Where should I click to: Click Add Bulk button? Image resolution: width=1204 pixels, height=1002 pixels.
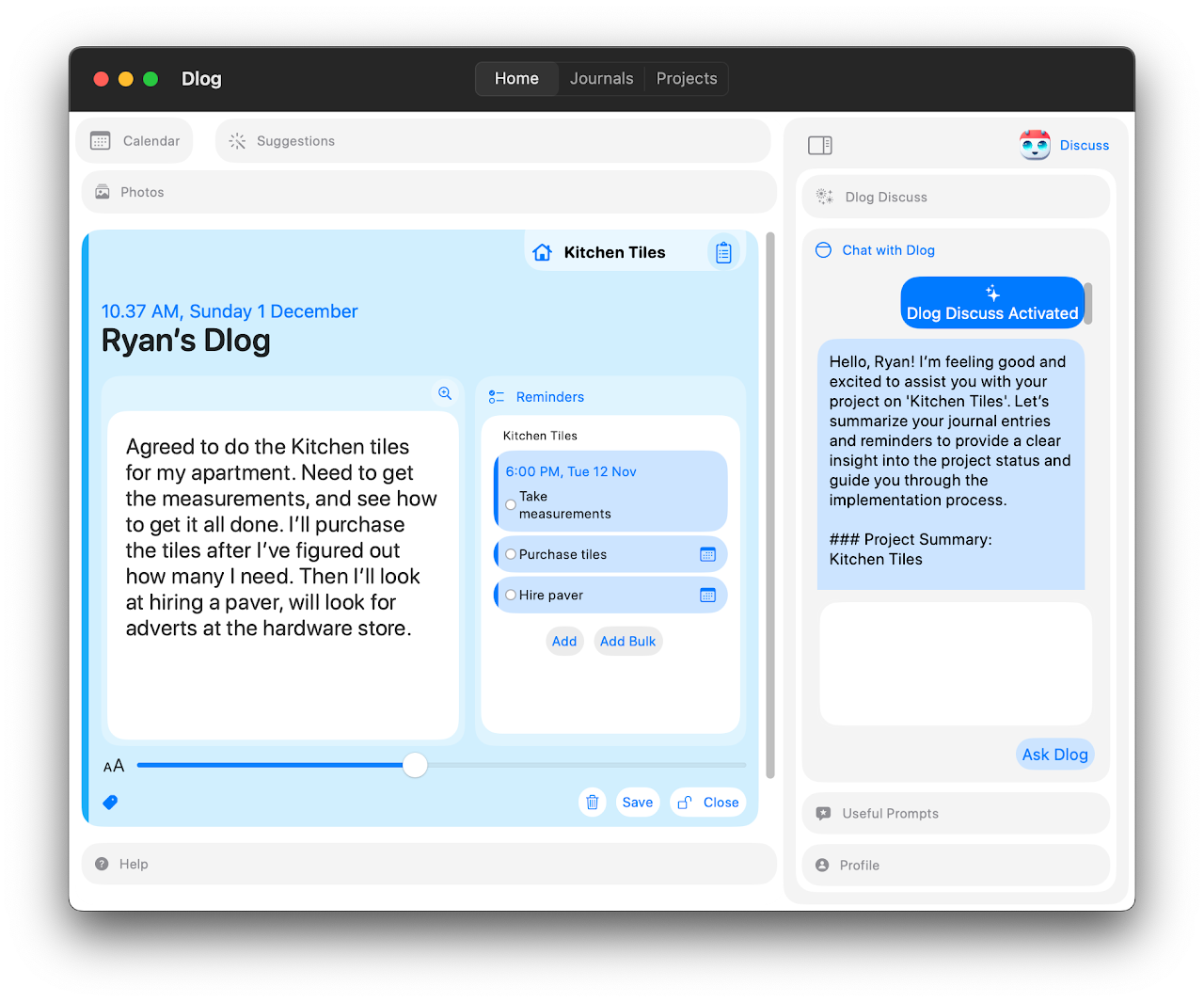(x=628, y=641)
